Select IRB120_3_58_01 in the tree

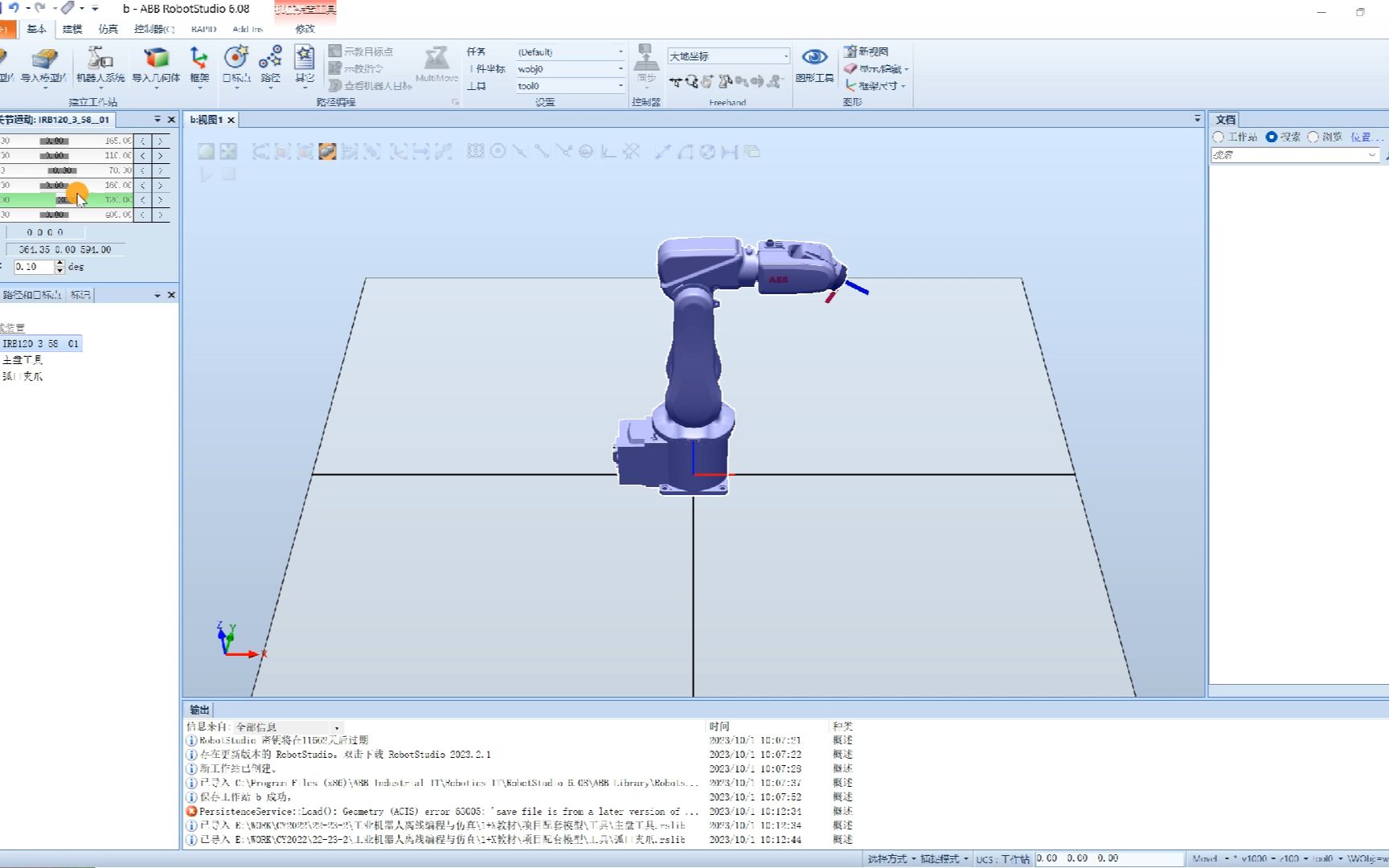point(40,343)
